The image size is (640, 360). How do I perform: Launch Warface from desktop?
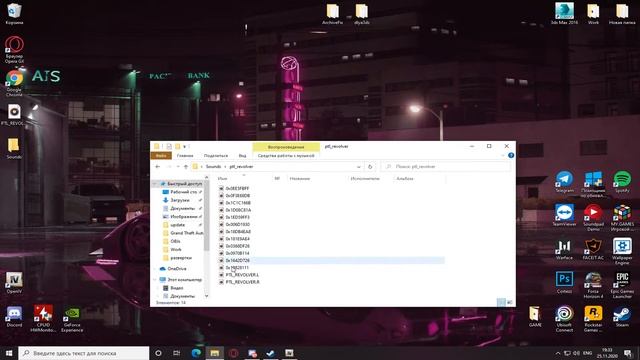click(x=564, y=249)
